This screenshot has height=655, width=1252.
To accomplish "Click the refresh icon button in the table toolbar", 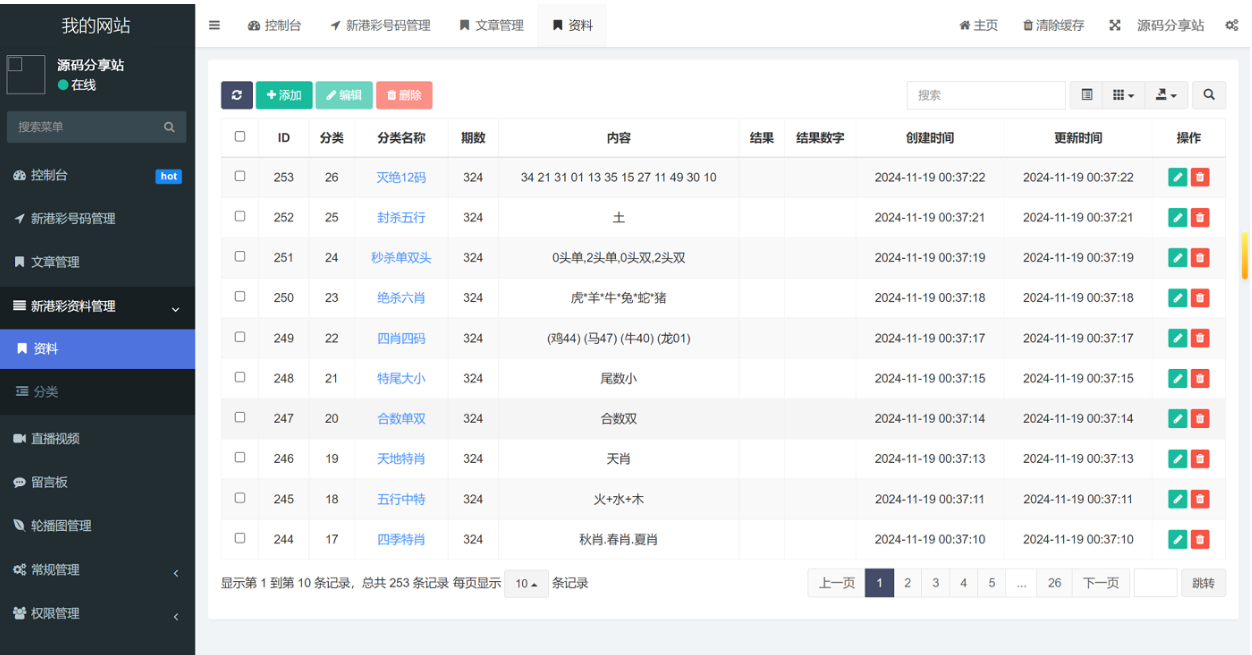I will tap(236, 95).
